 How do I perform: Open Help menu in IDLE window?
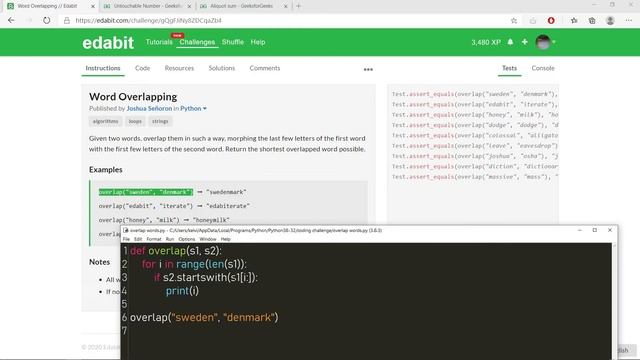click(226, 239)
